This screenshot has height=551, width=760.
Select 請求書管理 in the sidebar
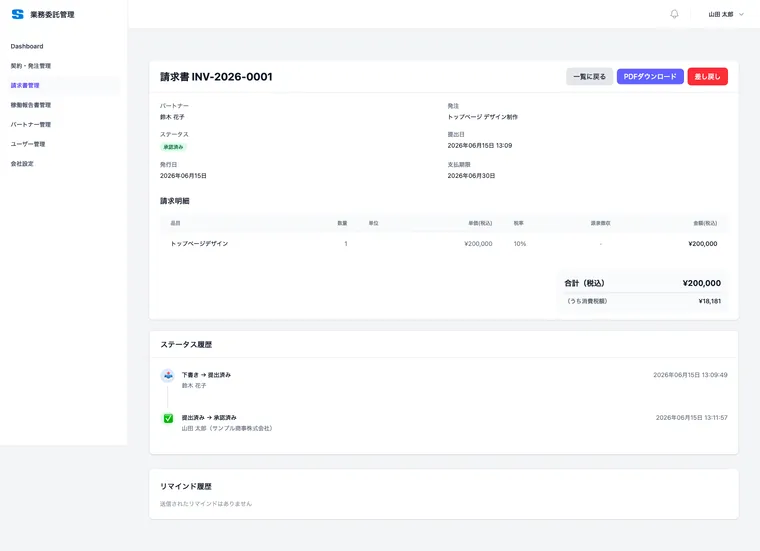tap(25, 85)
